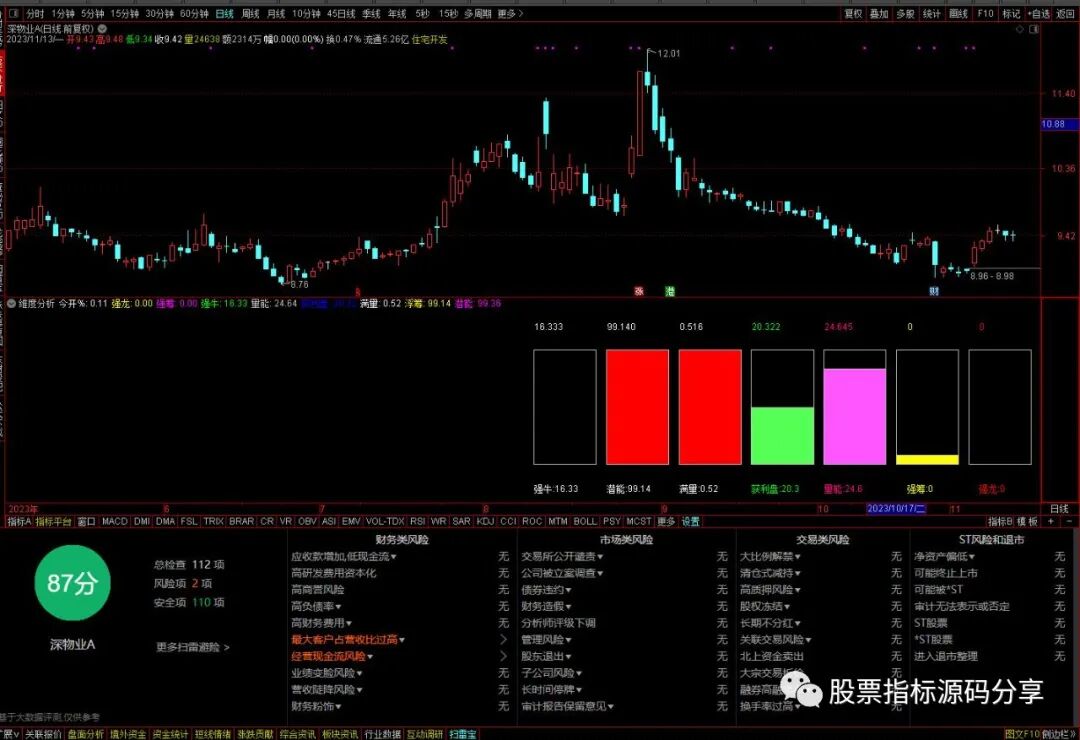Screen dimensions: 1080x740
Task: Select the 月线 monthly period
Action: coord(276,13)
